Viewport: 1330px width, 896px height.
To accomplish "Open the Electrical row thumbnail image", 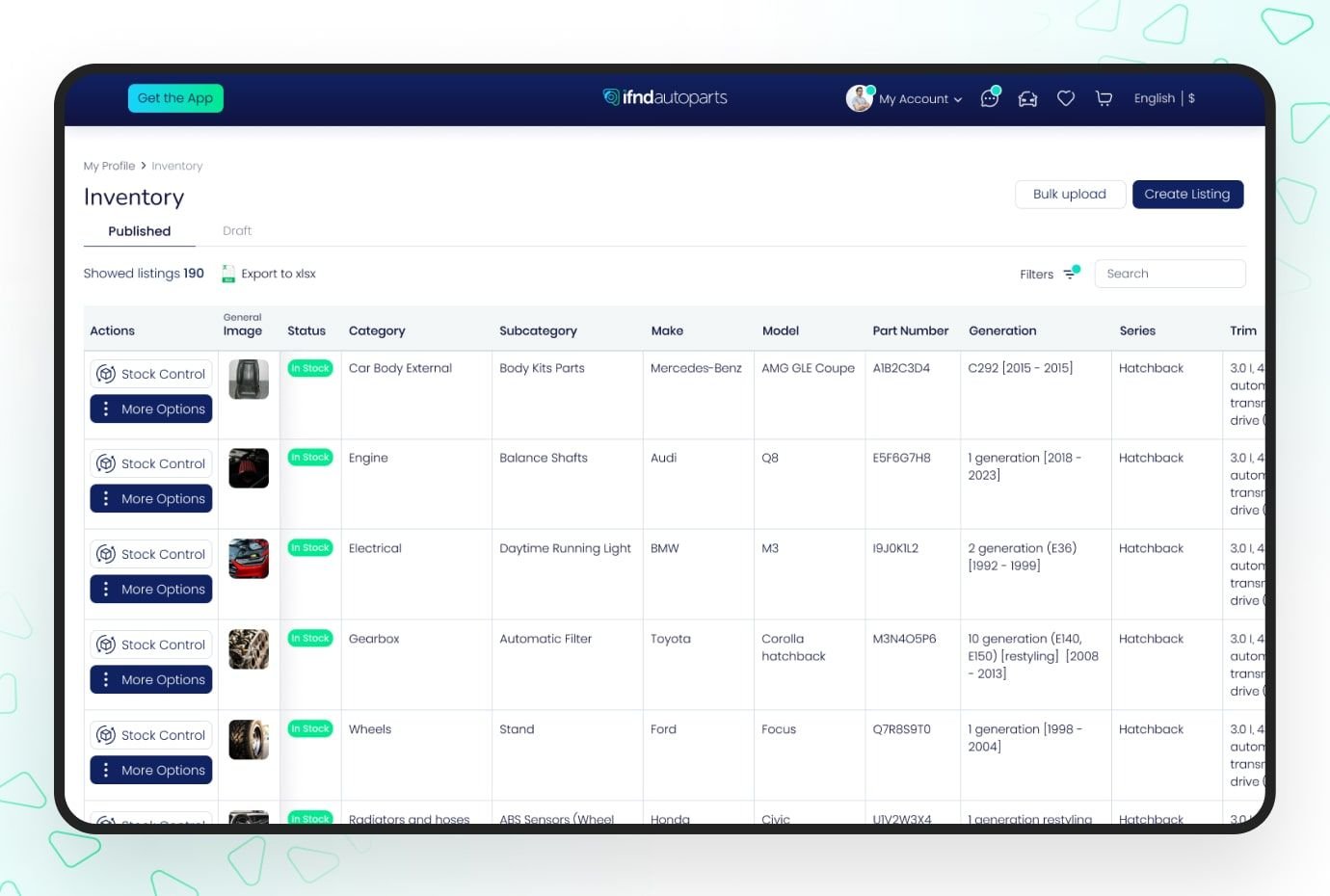I will click(x=249, y=559).
